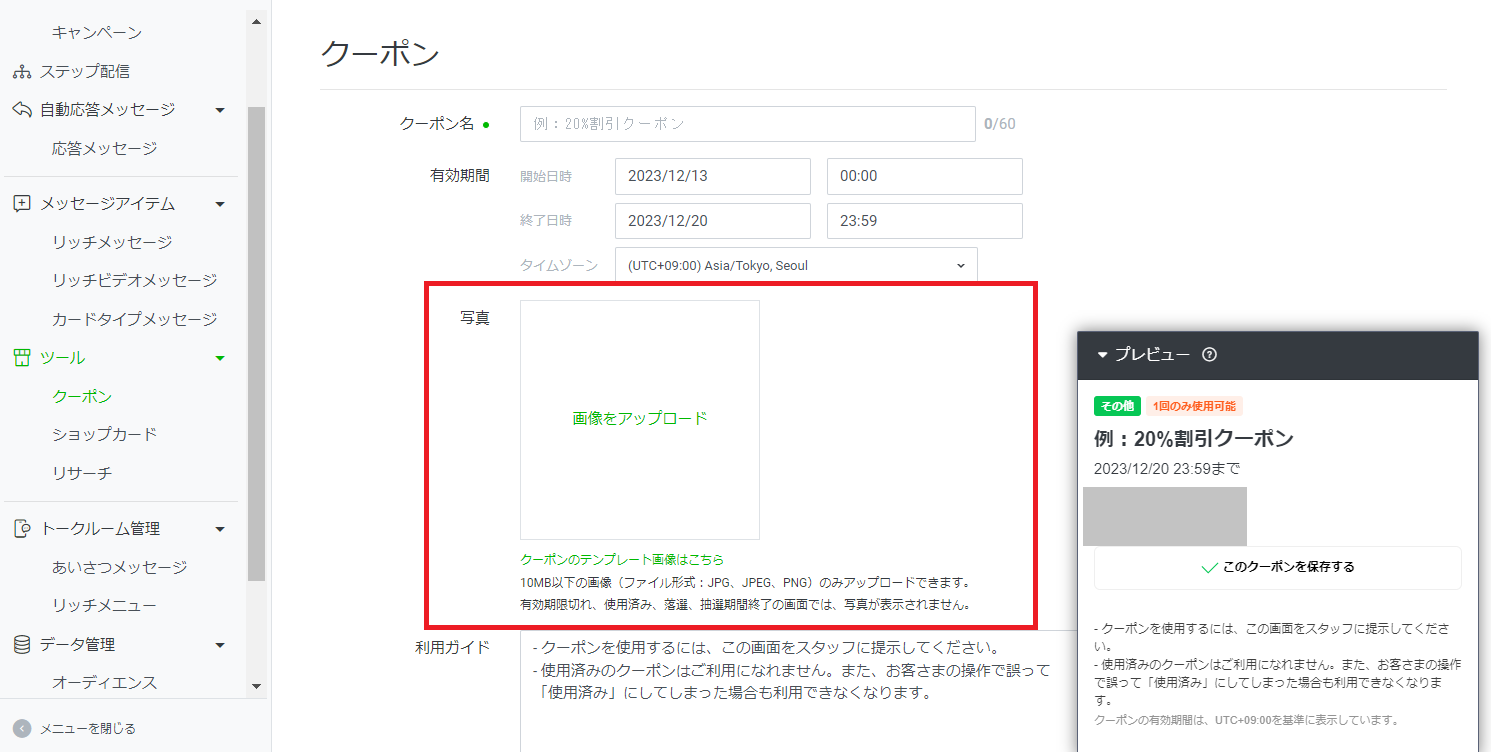Click the talk room management (トークルーム管理) icon
The width and height of the screenshot is (1491, 752).
[x=22, y=529]
